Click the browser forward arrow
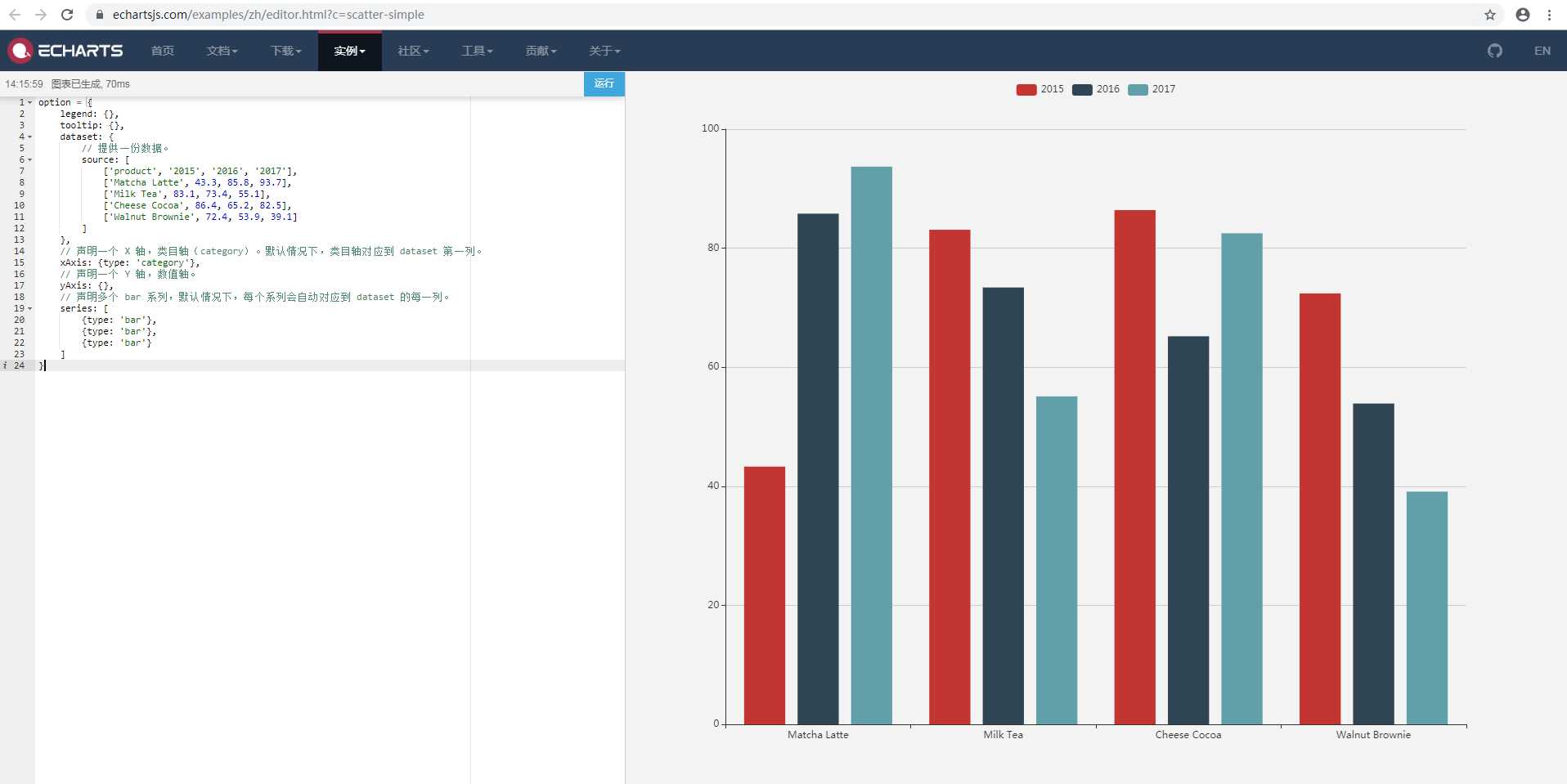The width and height of the screenshot is (1567, 784). tap(41, 15)
